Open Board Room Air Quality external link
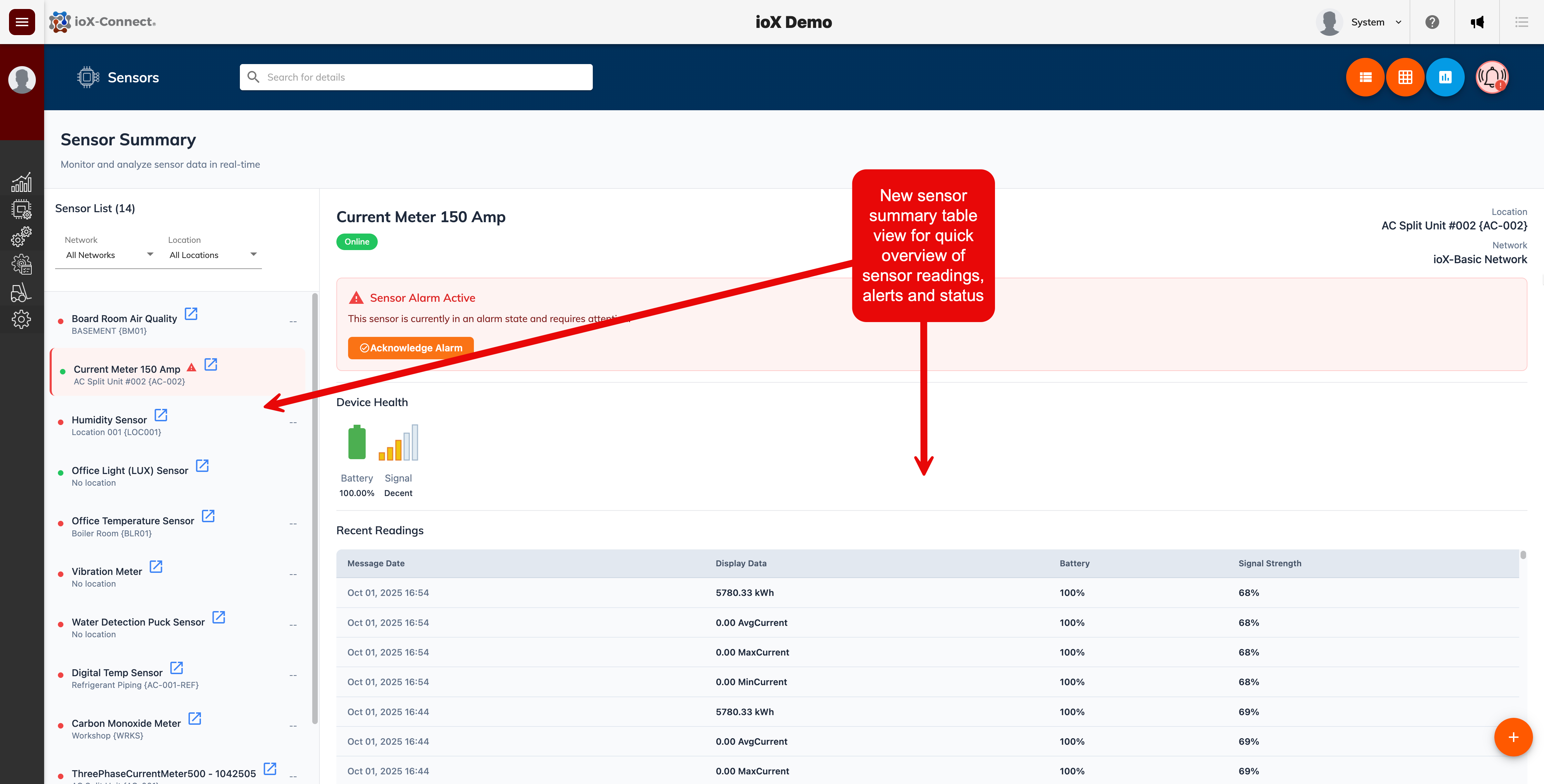The height and width of the screenshot is (784, 1544). click(x=191, y=314)
